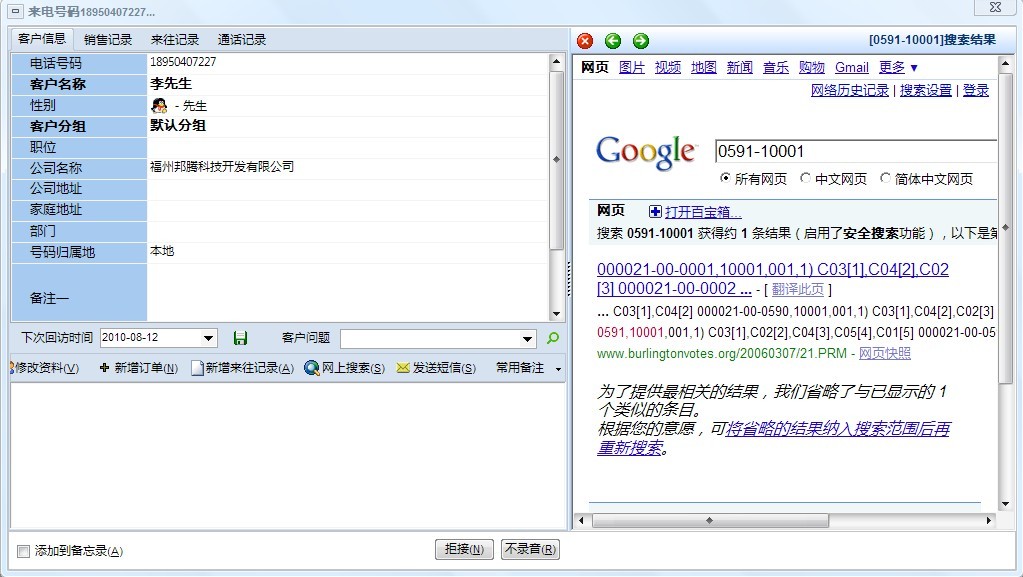The height and width of the screenshot is (577, 1023).
Task: Click phone number value 18950407227
Action: (183, 62)
